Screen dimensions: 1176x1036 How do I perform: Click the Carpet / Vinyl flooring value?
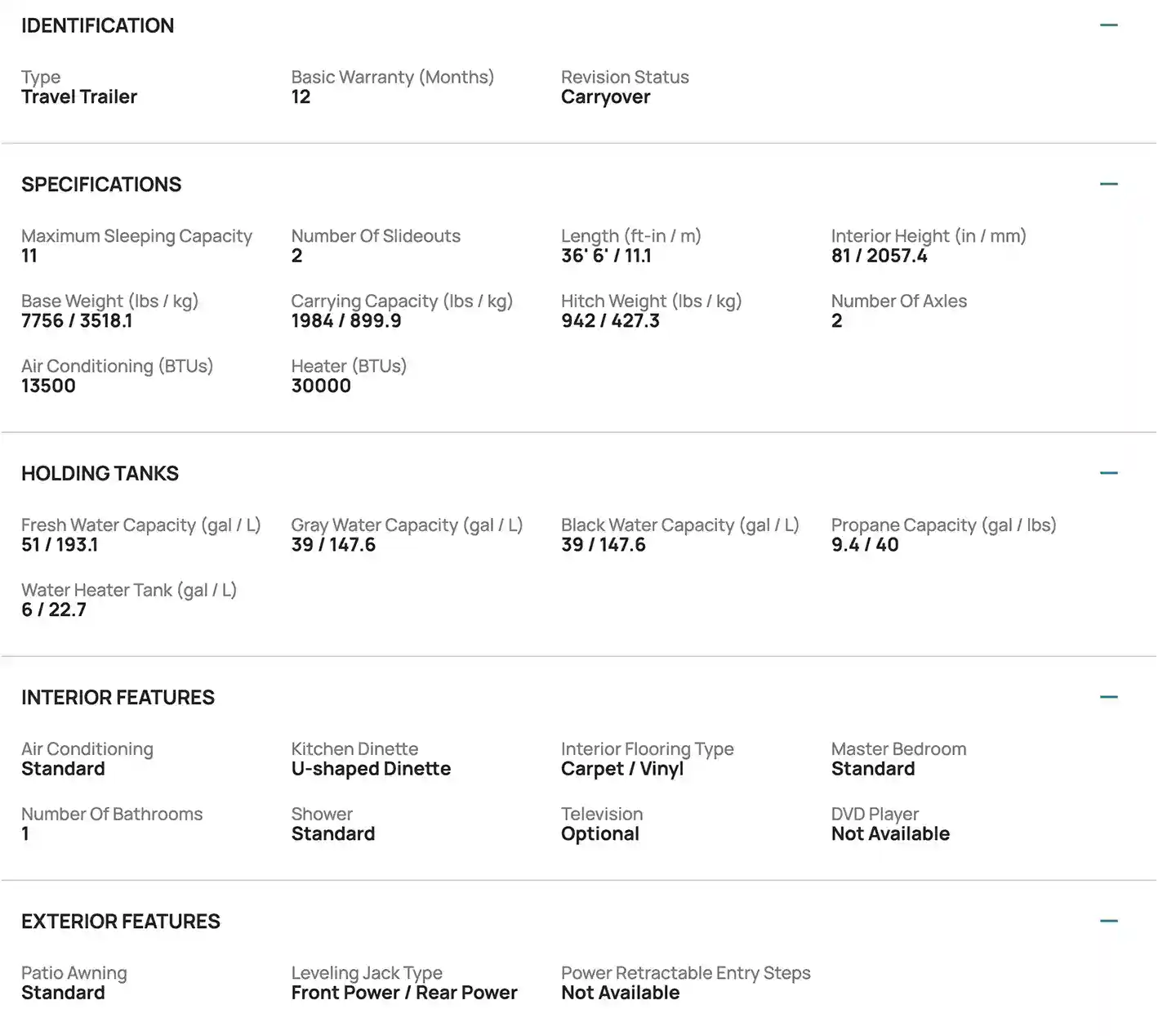[x=622, y=769]
